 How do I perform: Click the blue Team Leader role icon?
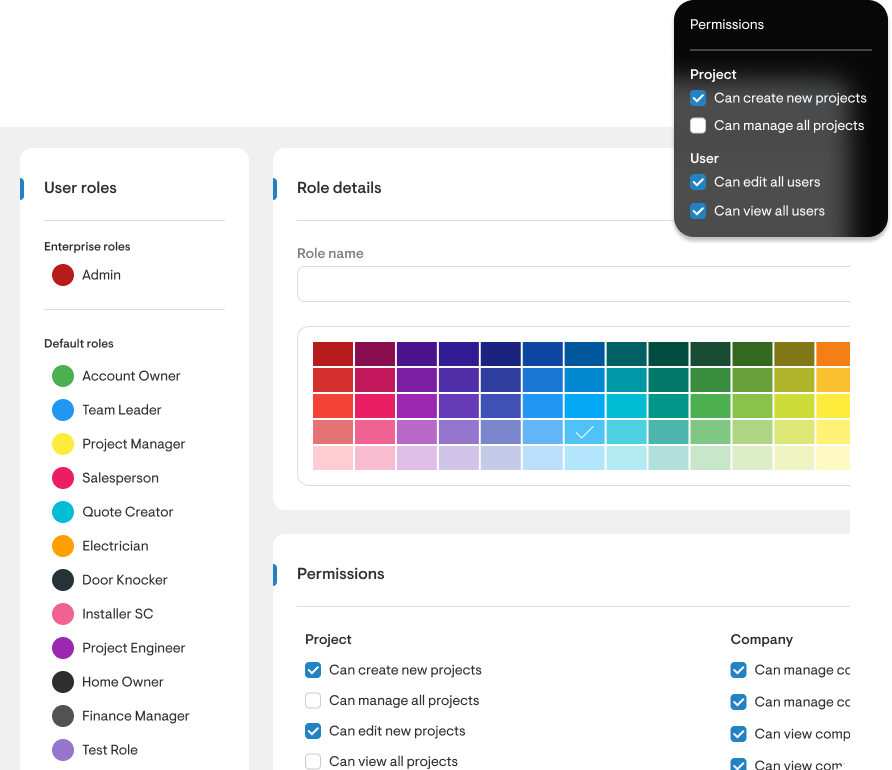(63, 410)
